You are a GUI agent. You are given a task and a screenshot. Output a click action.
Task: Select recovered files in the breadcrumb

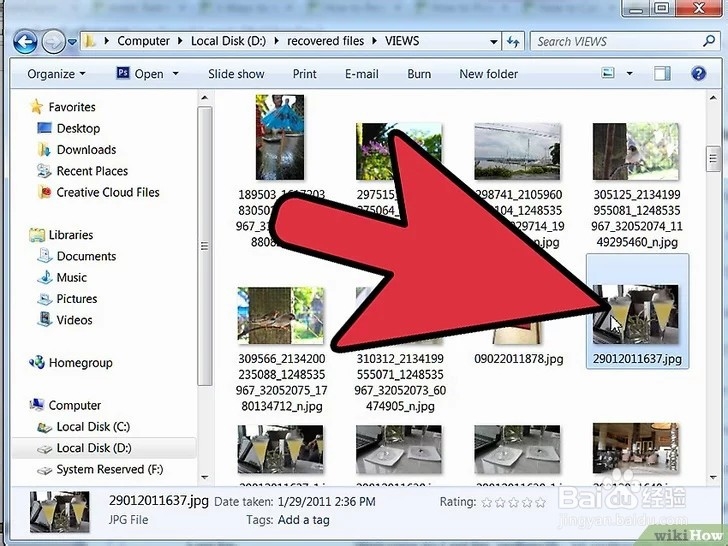[325, 41]
